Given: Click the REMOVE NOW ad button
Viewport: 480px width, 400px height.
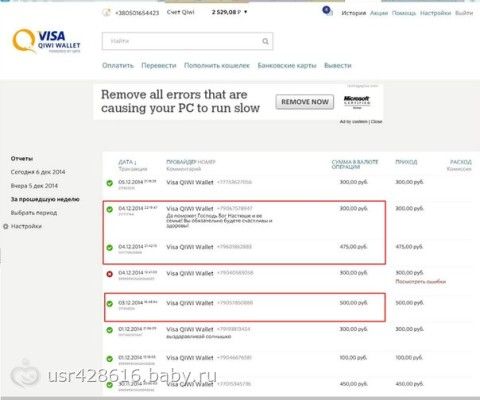Looking at the screenshot, I should click(305, 102).
